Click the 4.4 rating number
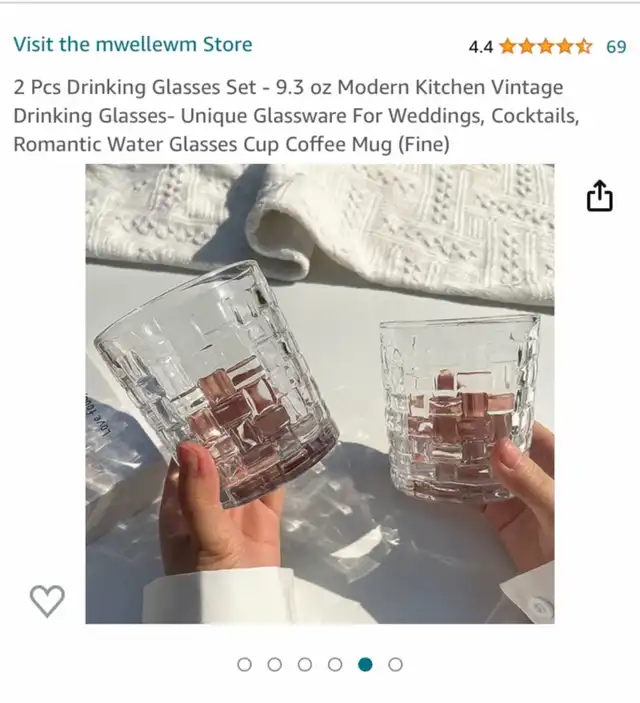 coord(481,47)
